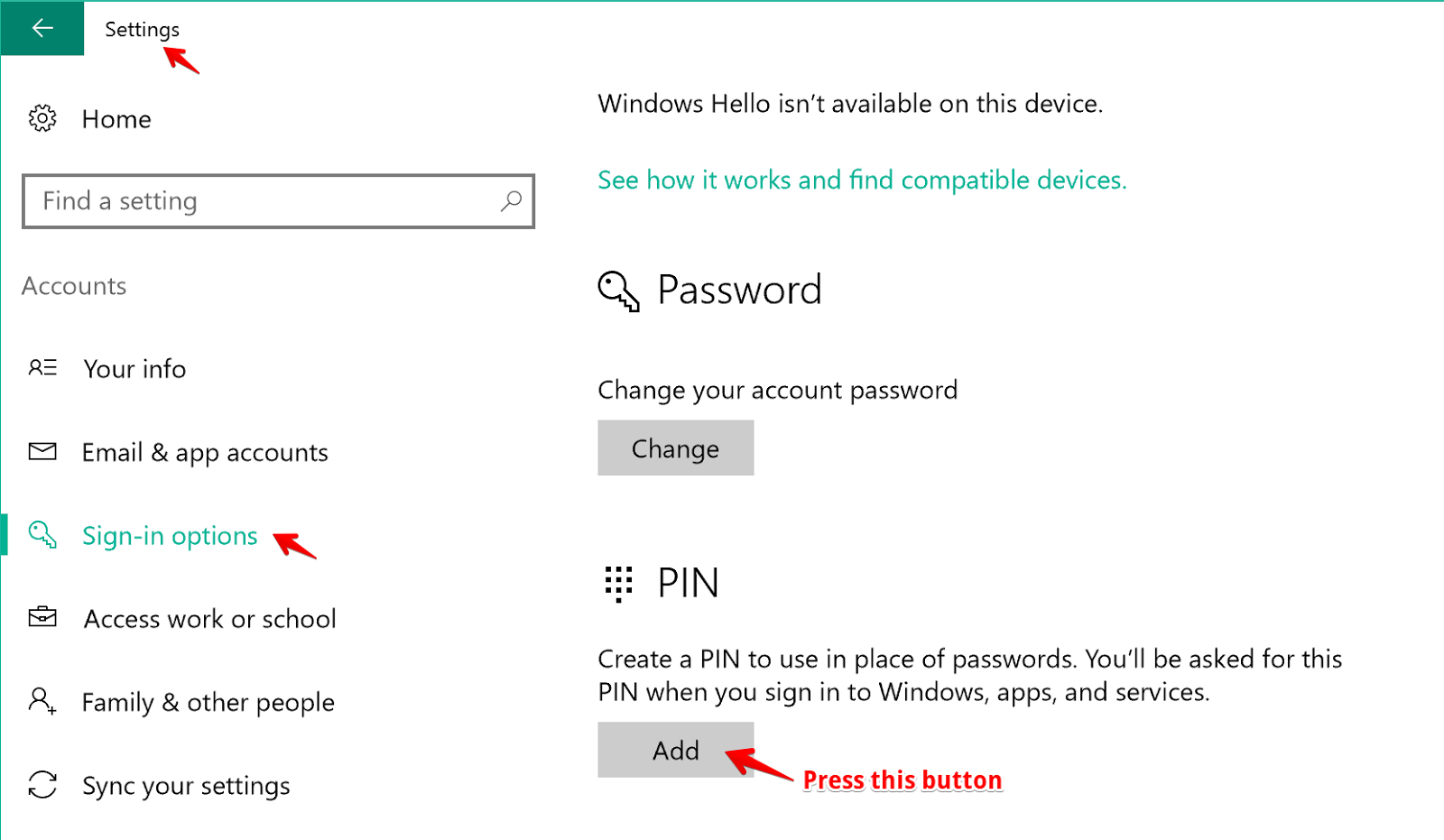Open Family & other people page
Viewport: 1444px width, 840px height.
click(x=208, y=702)
